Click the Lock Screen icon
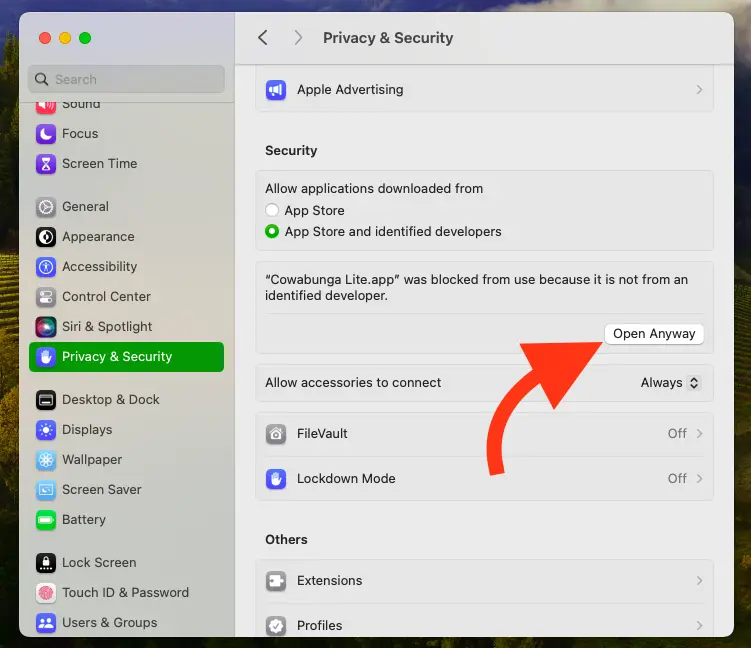The width and height of the screenshot is (751, 648). [x=46, y=563]
